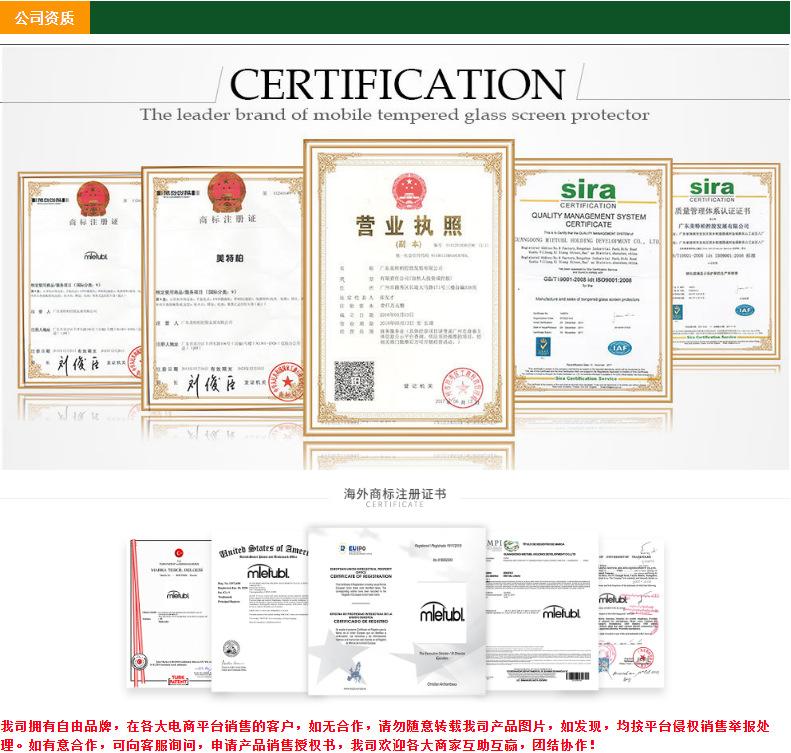Image resolution: width=791 pixels, height=753 pixels.
Task: Click the dark green header bar
Action: click(x=439, y=18)
